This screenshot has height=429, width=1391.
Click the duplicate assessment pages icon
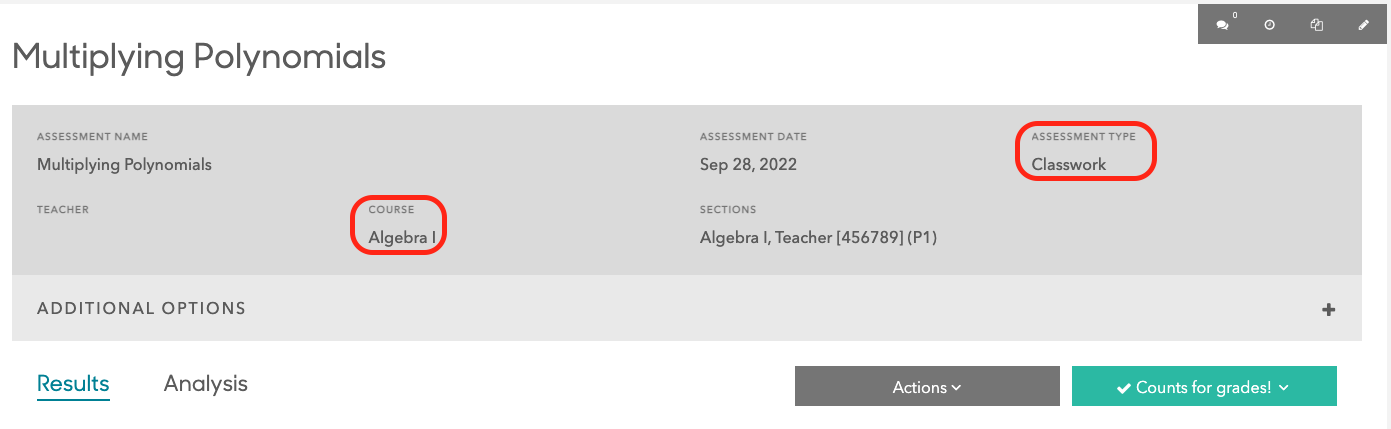[1317, 25]
